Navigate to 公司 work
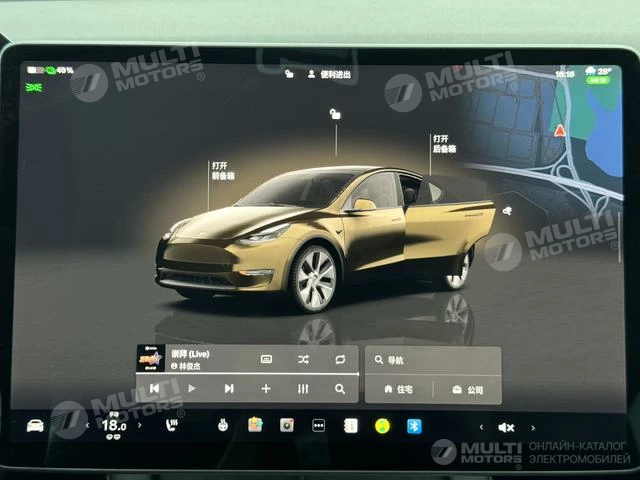Screen dimensions: 640x480 [x=468, y=390]
